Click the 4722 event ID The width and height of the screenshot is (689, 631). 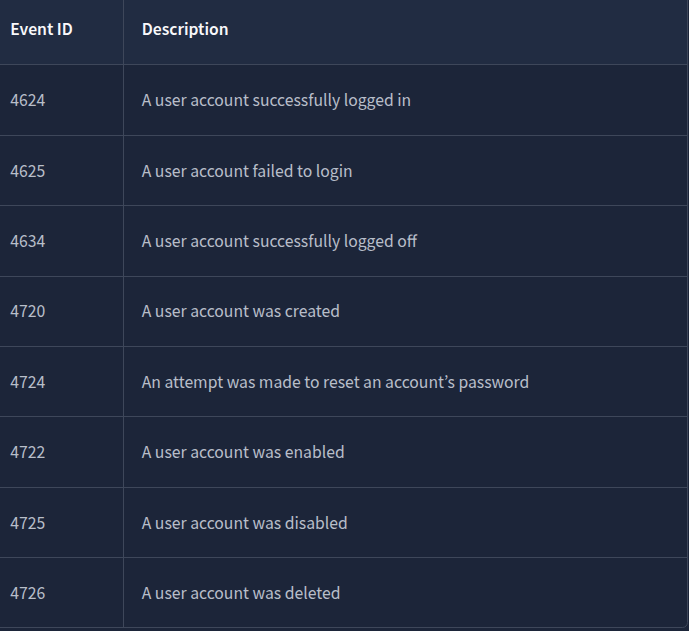tap(28, 452)
